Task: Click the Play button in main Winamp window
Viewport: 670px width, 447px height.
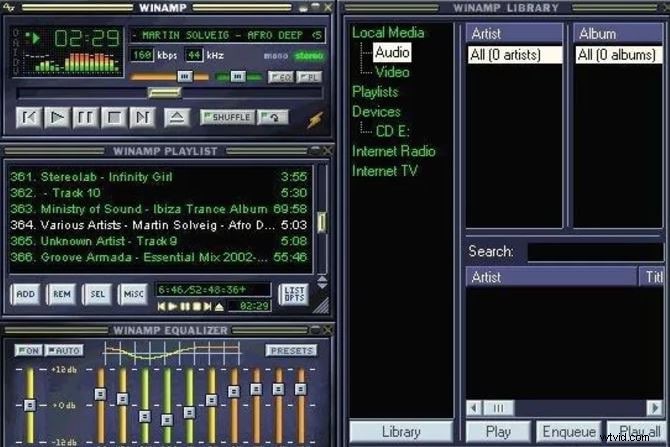Action: coord(57,118)
